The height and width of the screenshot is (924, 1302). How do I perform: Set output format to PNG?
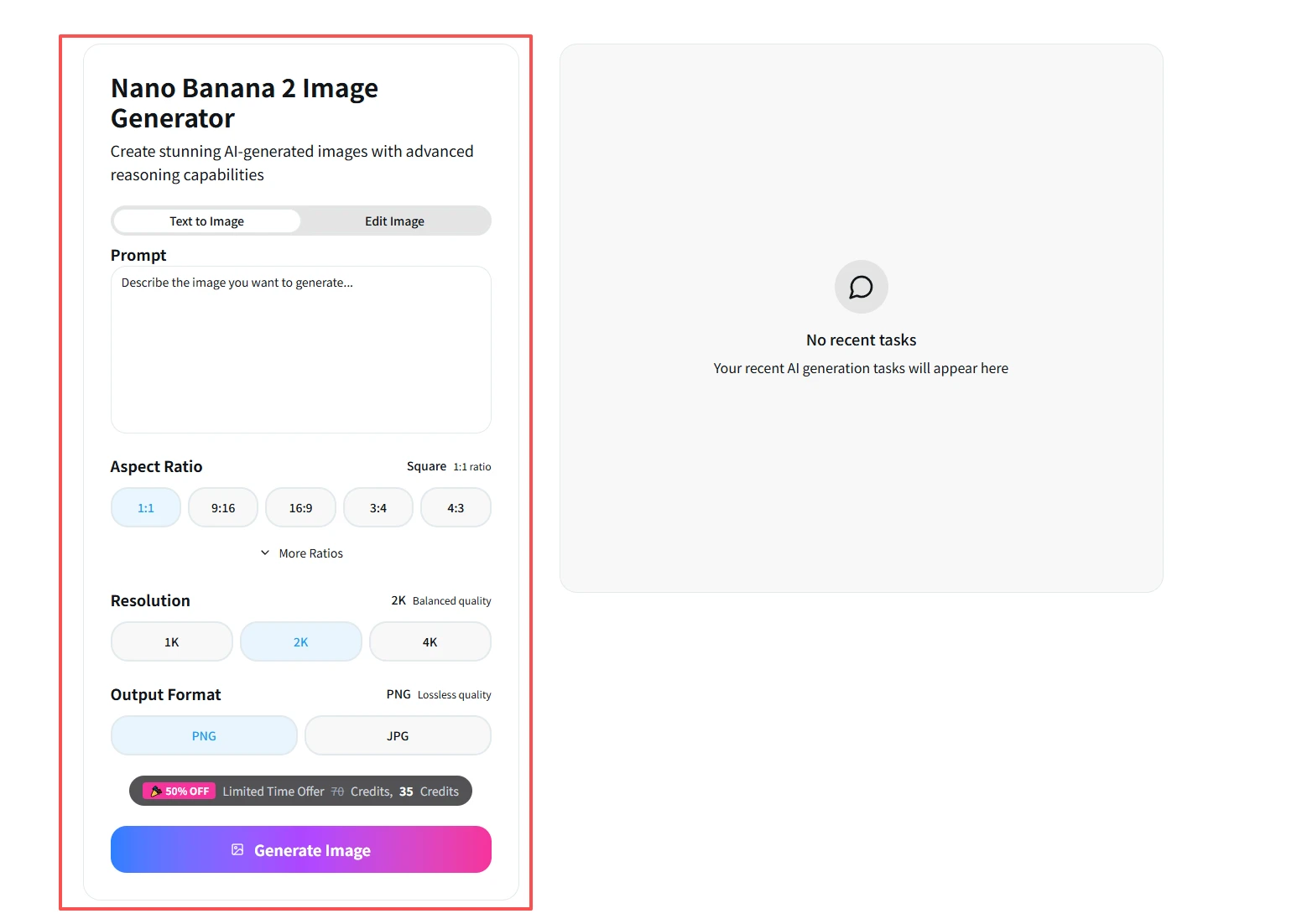tap(204, 736)
